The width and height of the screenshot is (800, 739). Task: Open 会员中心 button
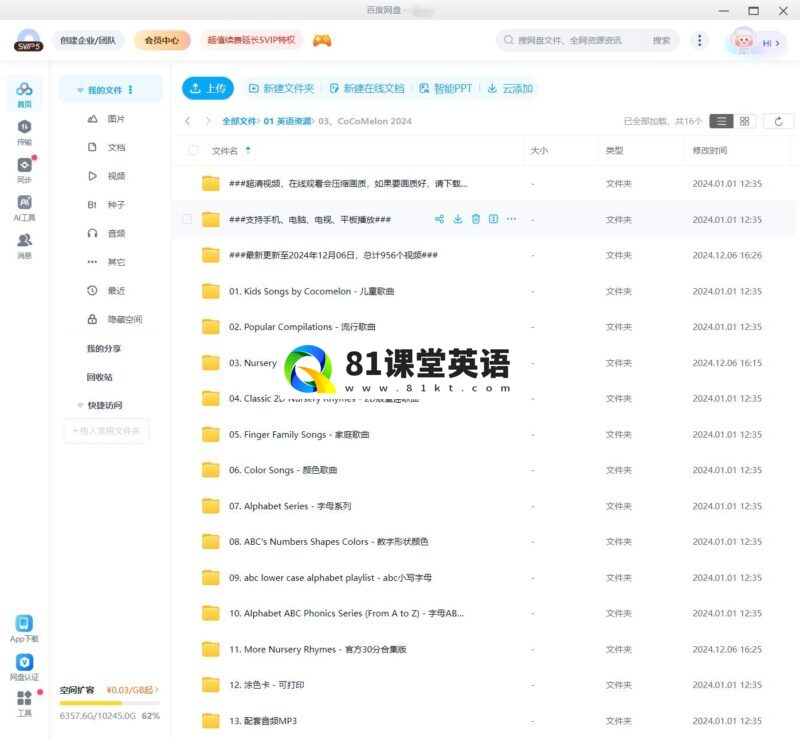click(162, 40)
